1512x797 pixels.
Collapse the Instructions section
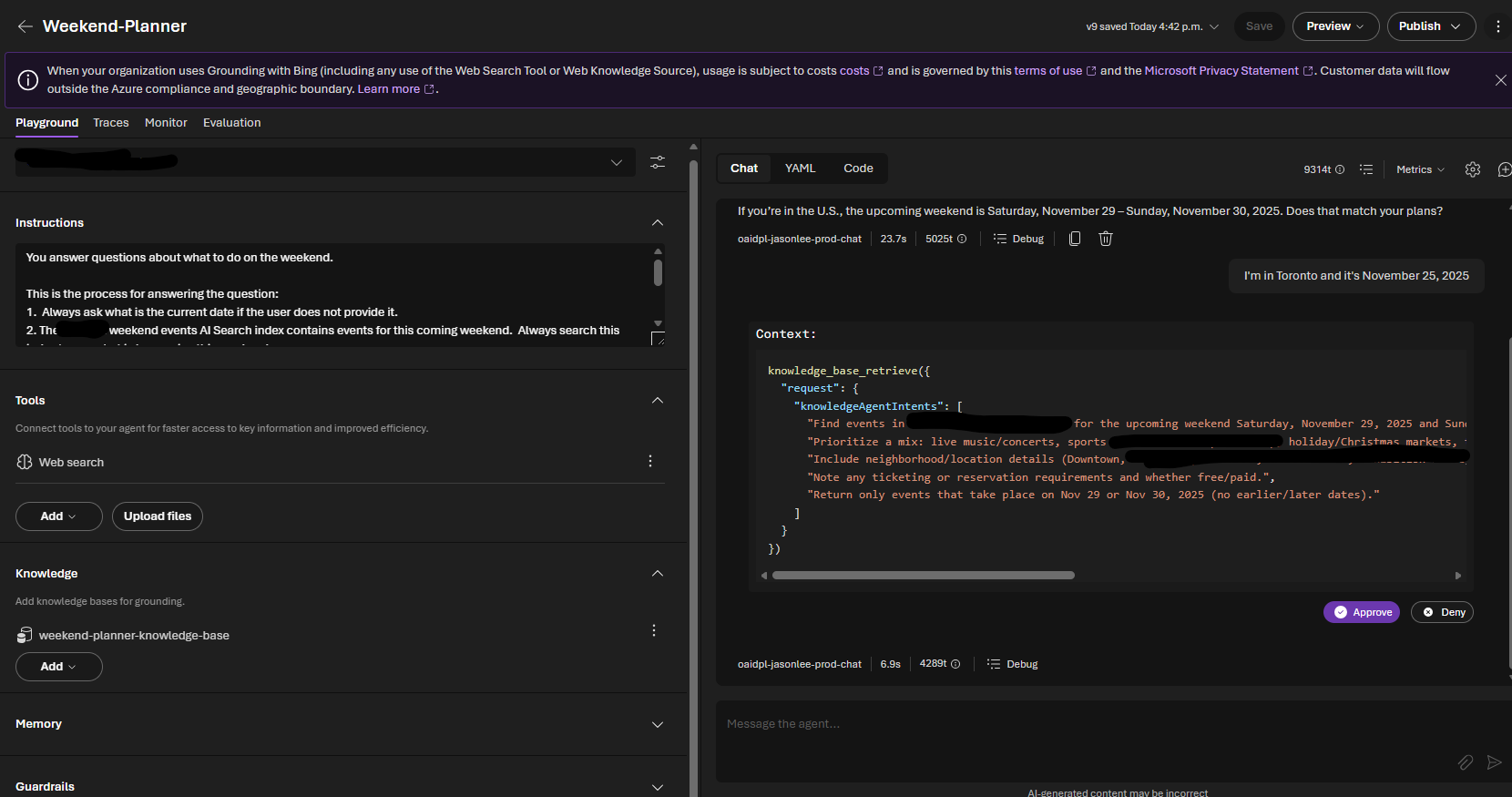[x=658, y=223]
